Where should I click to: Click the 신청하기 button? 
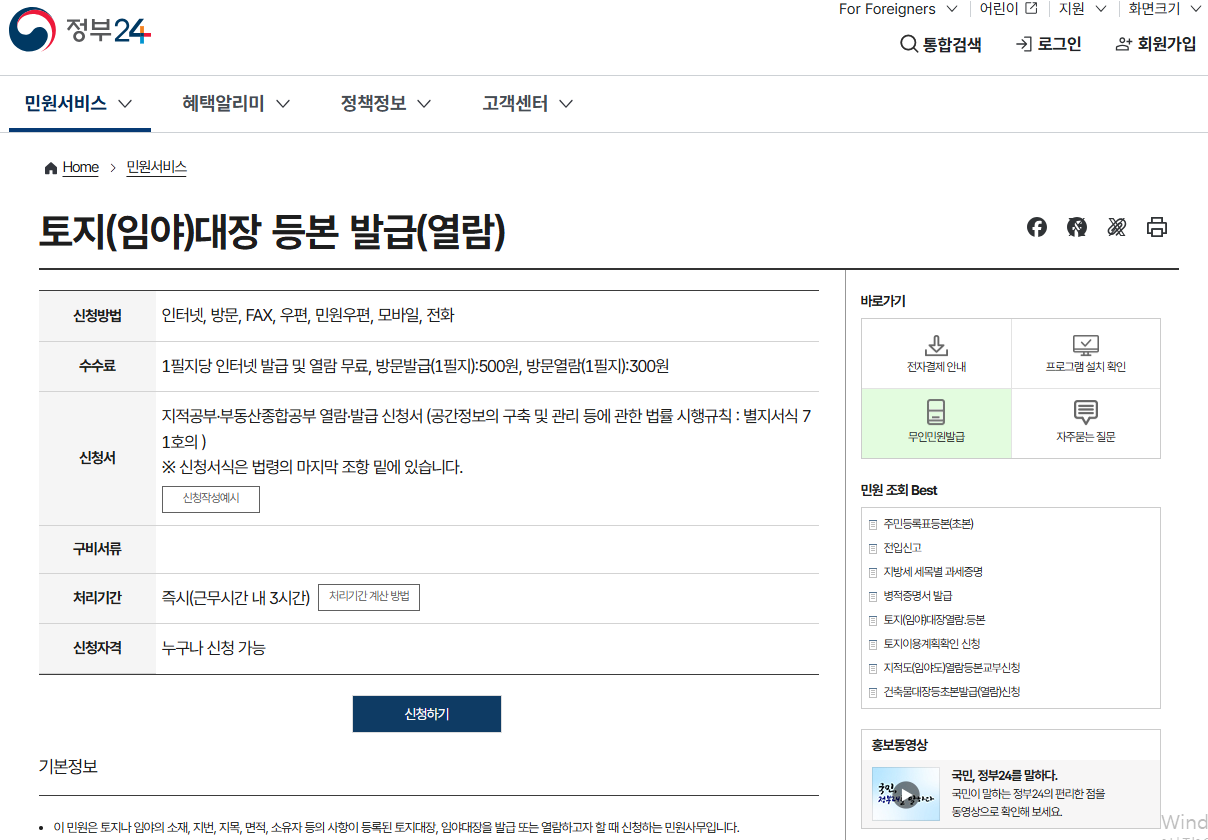pyautogui.click(x=426, y=713)
